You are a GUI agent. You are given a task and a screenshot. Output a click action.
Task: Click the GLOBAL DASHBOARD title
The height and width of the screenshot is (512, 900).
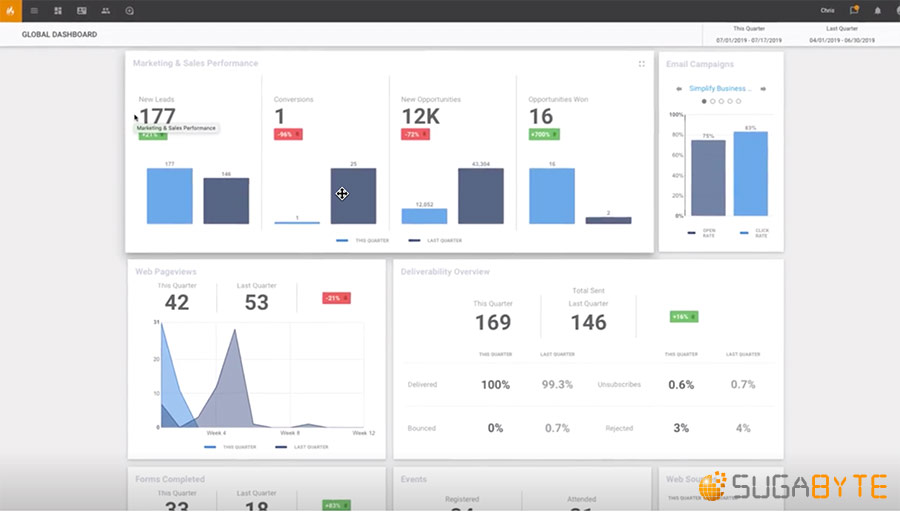(59, 34)
